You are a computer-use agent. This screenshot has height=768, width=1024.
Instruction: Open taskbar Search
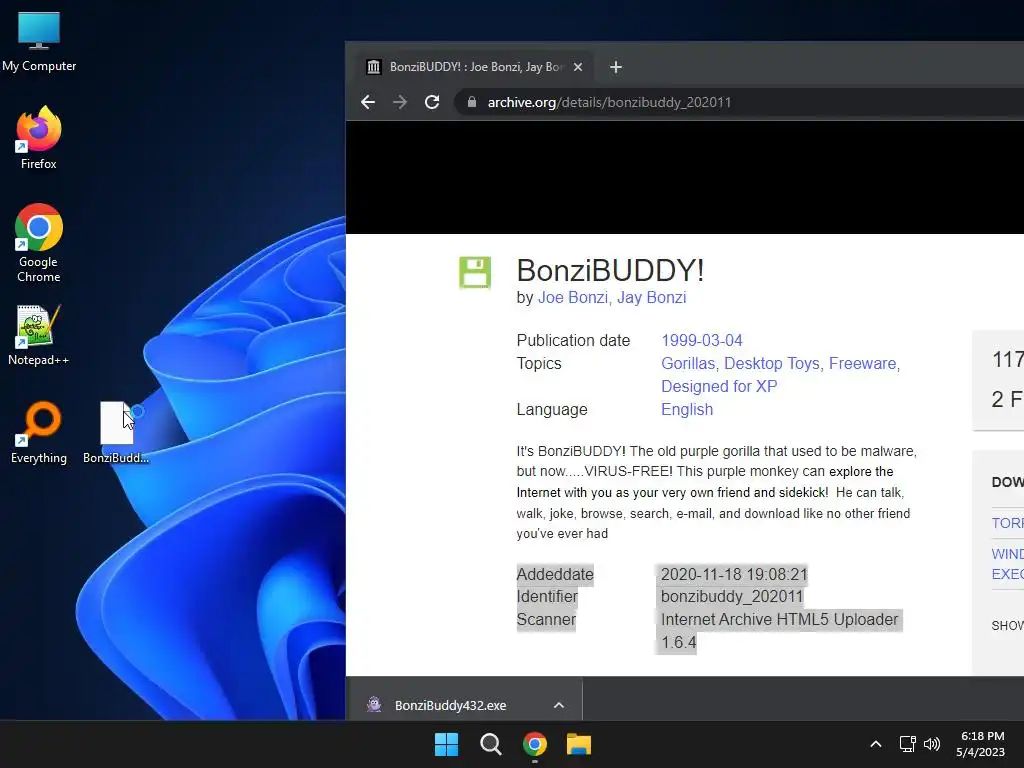pyautogui.click(x=490, y=744)
